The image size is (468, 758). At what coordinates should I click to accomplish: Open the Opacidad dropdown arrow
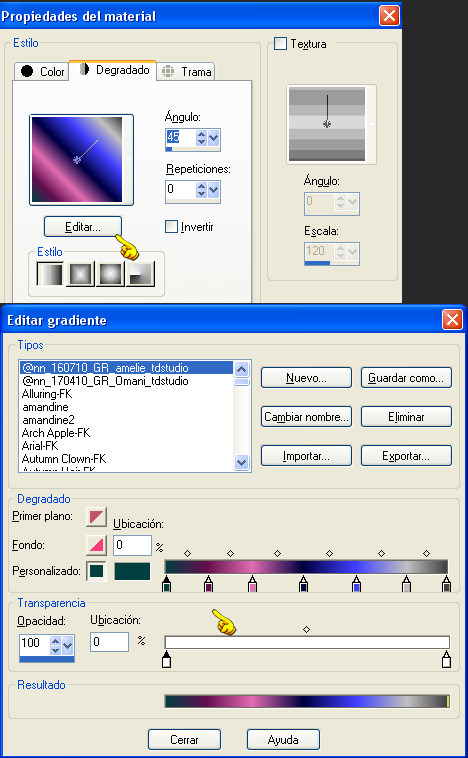(68, 645)
